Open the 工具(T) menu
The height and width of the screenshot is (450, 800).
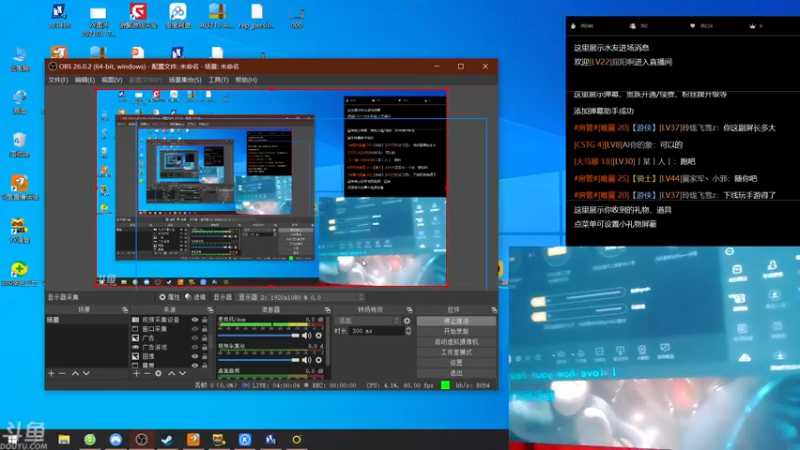[217, 79]
